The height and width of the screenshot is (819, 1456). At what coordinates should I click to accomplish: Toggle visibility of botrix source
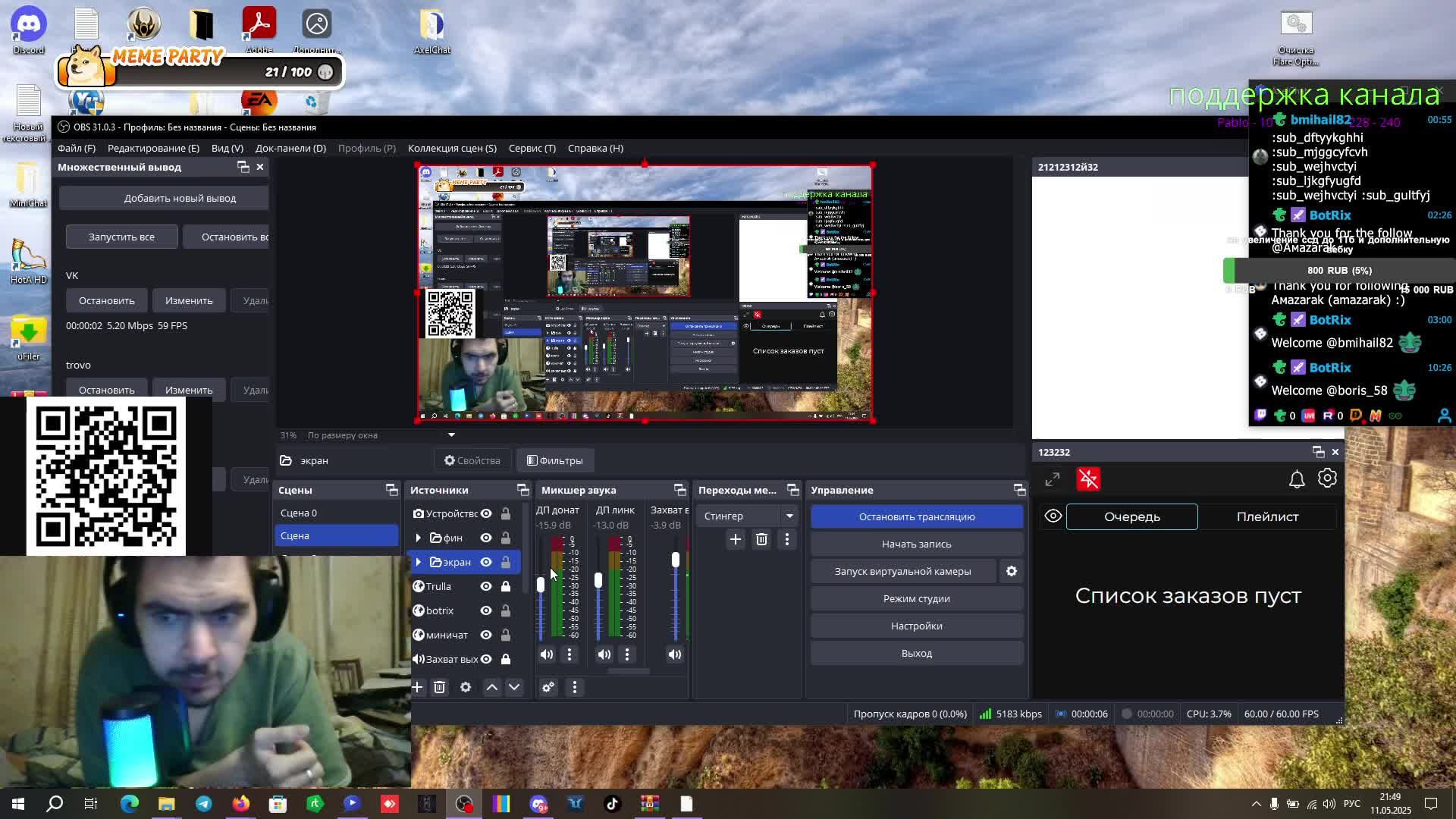(x=486, y=610)
